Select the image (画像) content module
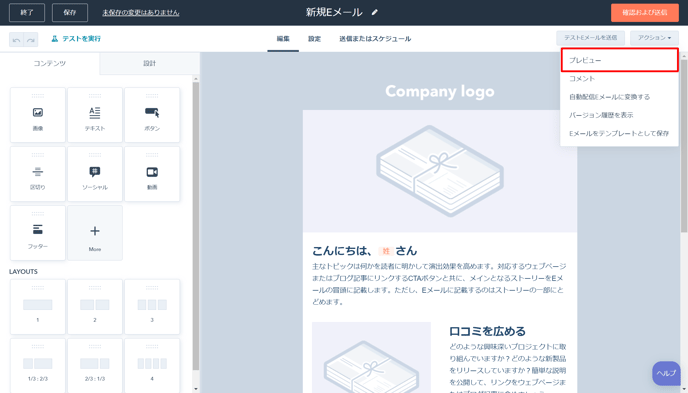This screenshot has width=688, height=393. click(38, 115)
